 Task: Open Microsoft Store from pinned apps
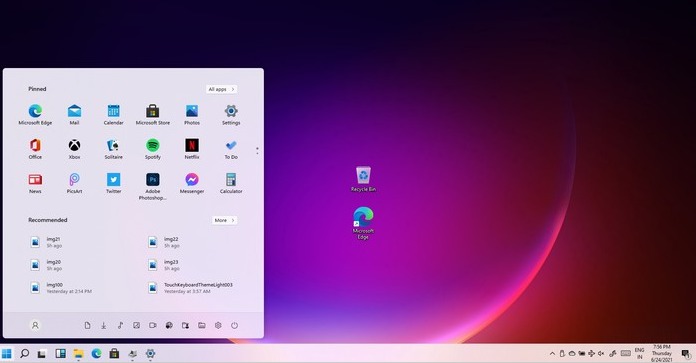click(153, 114)
